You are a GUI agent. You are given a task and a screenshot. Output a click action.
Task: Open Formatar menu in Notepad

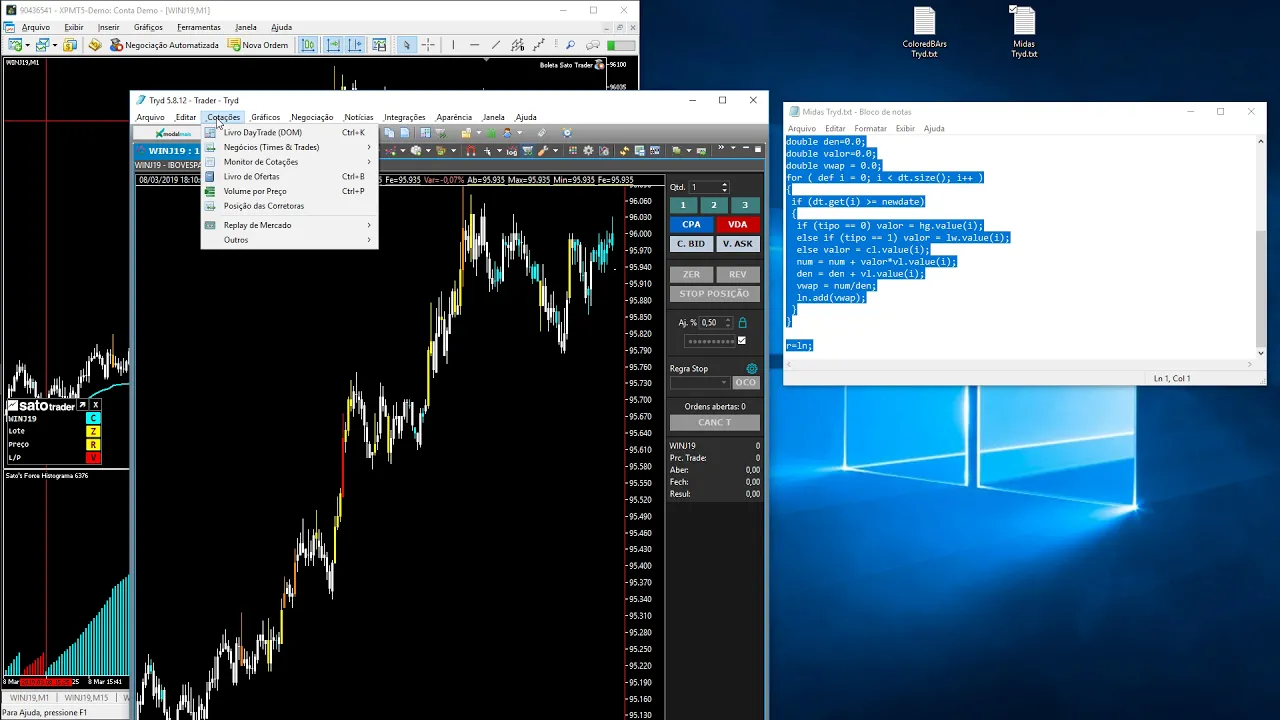point(870,128)
